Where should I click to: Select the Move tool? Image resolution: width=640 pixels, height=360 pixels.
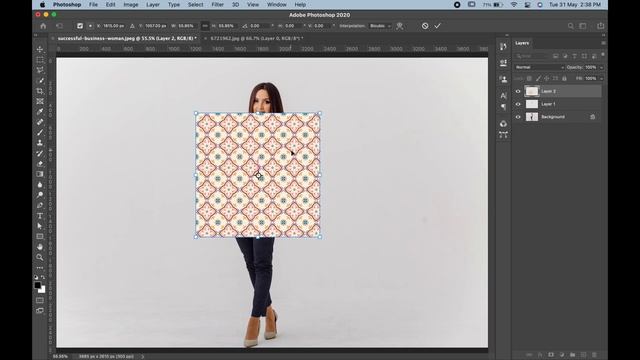coord(40,49)
